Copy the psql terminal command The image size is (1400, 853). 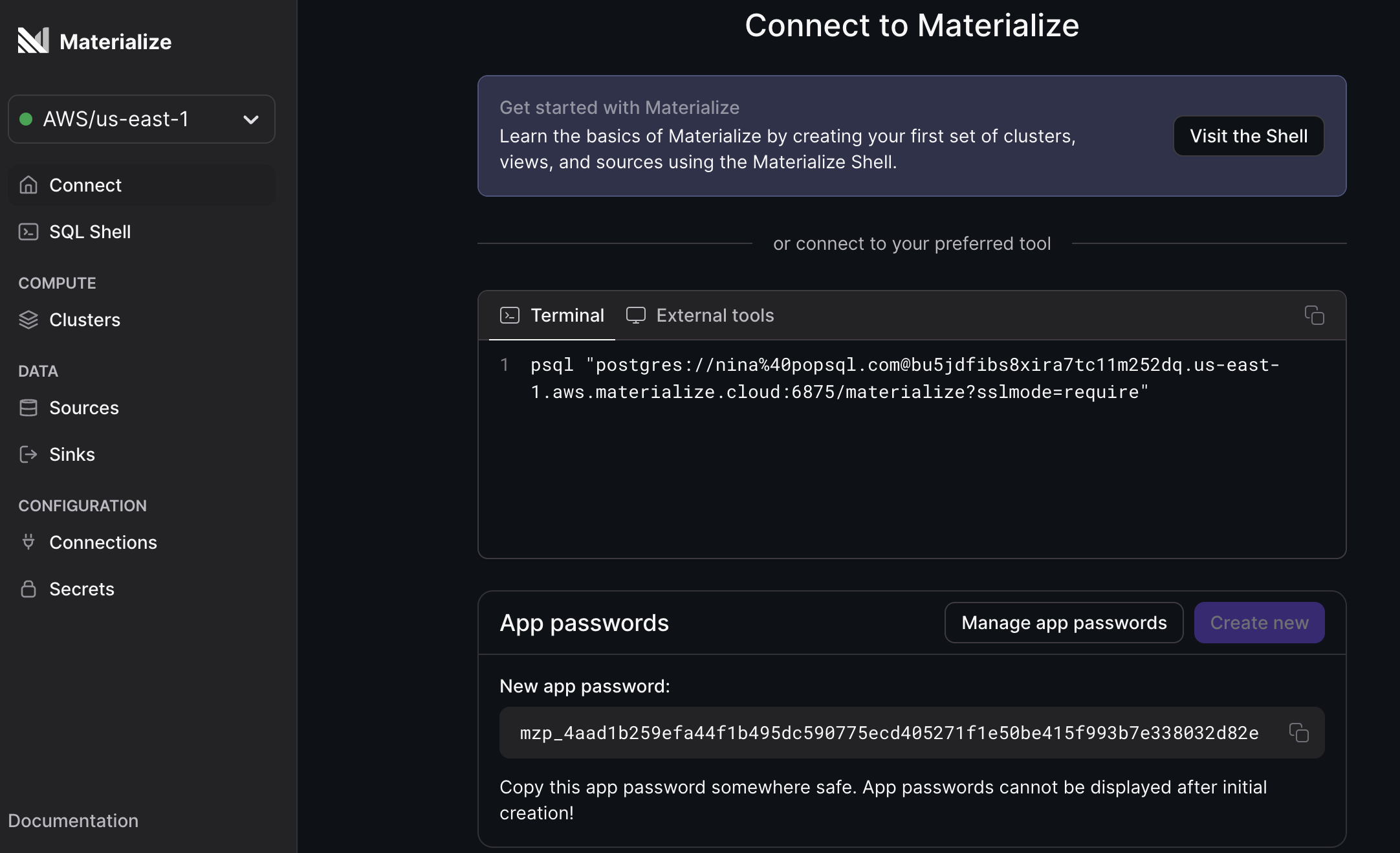(x=1314, y=315)
